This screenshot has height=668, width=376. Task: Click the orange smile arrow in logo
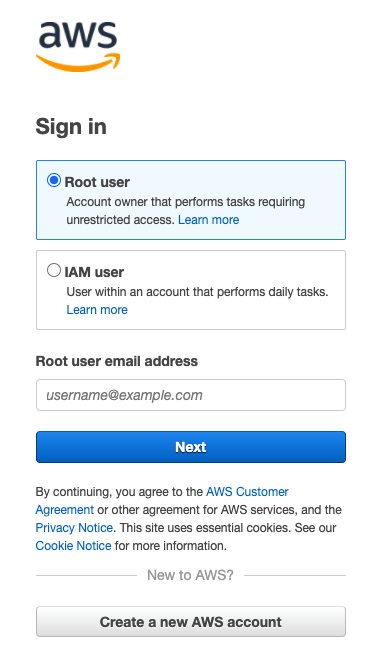[78, 63]
